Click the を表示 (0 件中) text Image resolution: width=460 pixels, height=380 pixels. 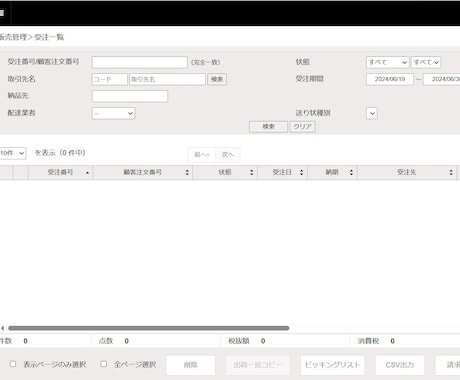60,153
